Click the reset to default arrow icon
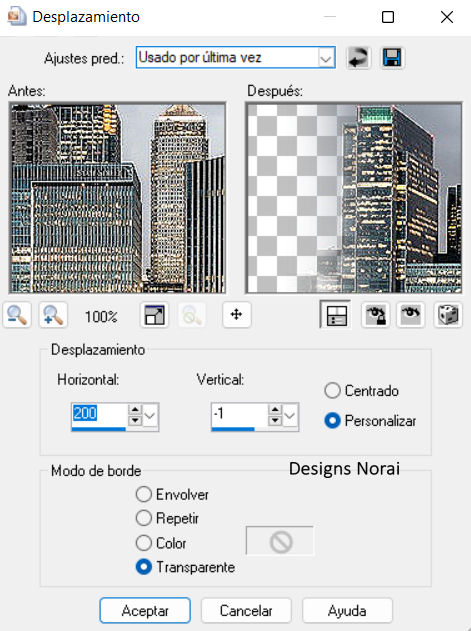471x631 pixels. (x=358, y=58)
